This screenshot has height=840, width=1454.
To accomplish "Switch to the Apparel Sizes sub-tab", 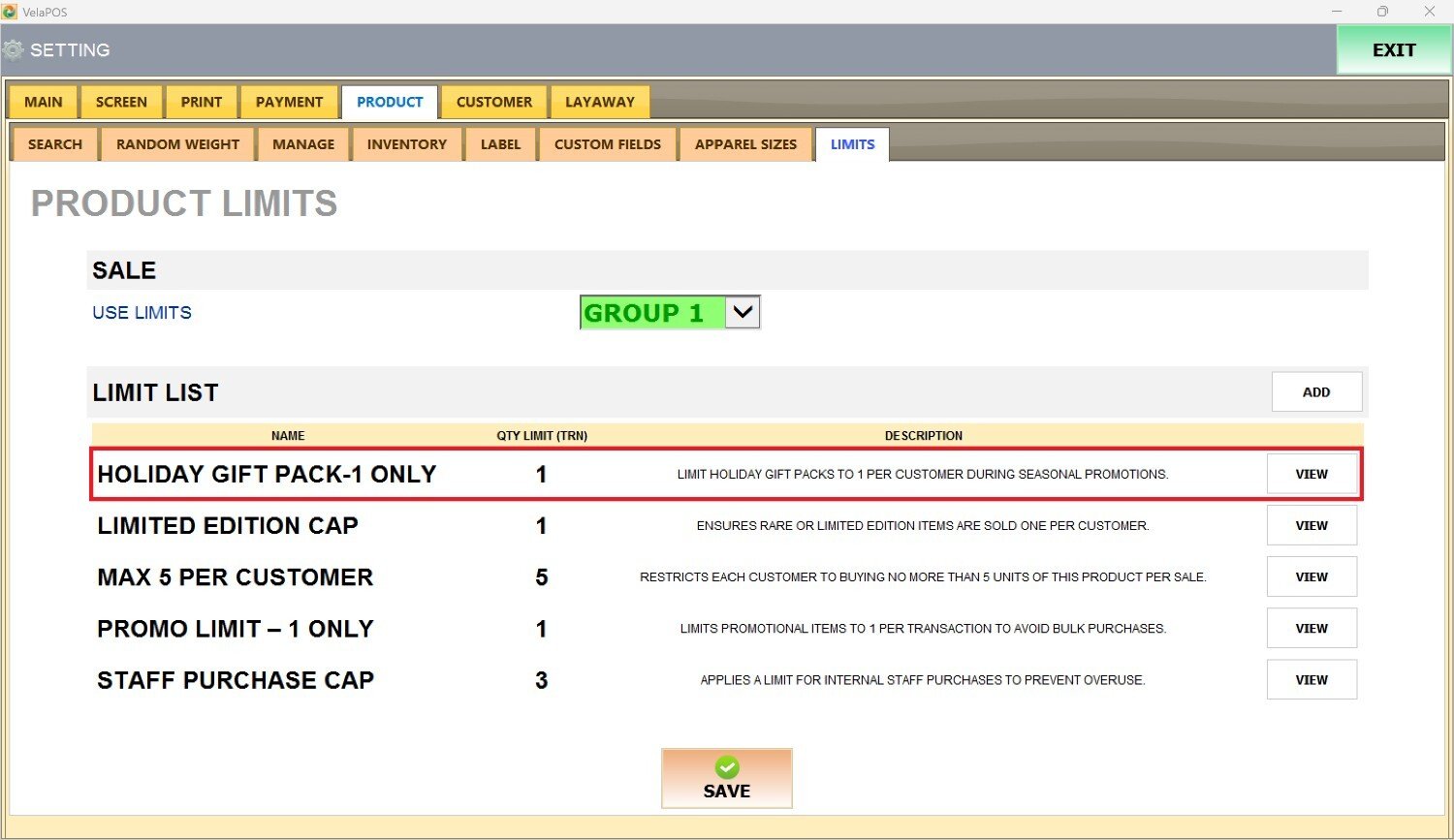I will [x=745, y=144].
